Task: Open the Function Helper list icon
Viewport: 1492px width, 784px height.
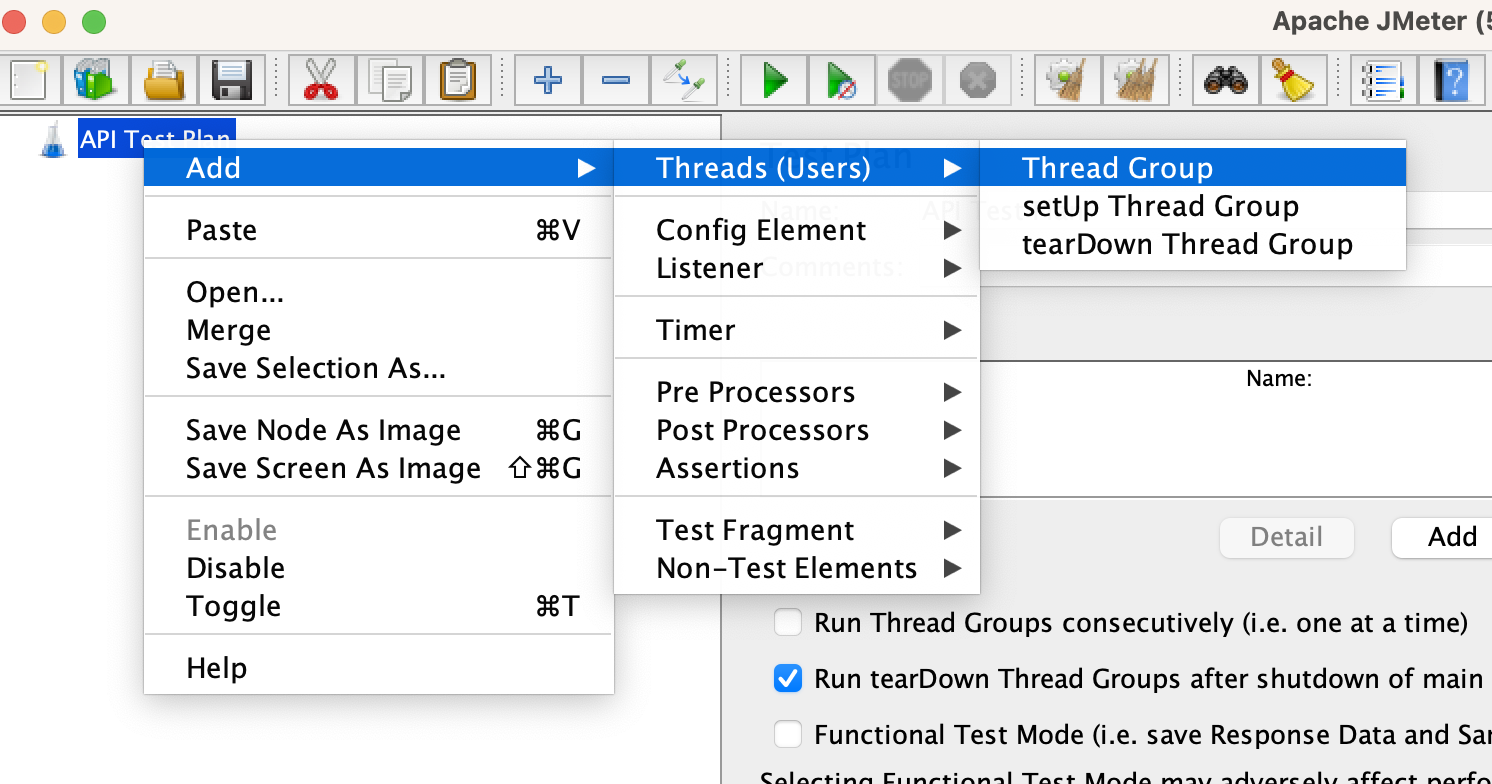Action: point(1383,78)
